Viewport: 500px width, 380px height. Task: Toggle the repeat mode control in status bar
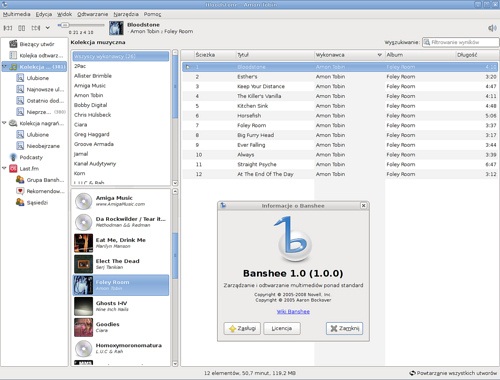point(453,373)
